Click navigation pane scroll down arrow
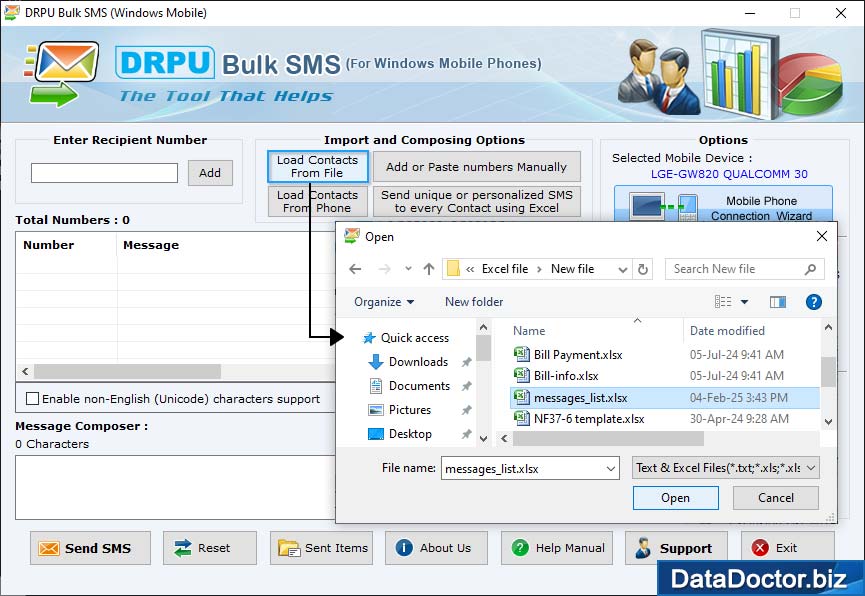 click(483, 439)
